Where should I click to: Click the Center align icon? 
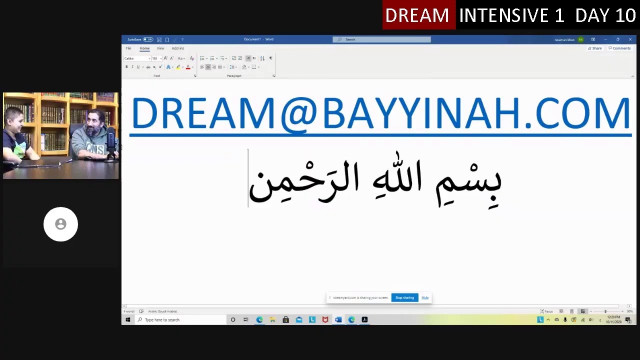point(208,67)
